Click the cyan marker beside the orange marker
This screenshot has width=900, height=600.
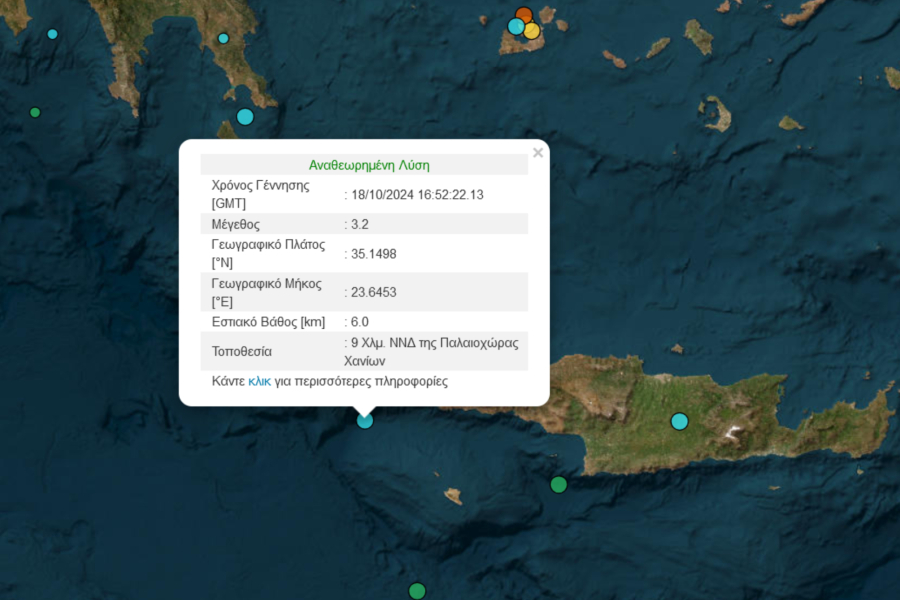click(515, 26)
